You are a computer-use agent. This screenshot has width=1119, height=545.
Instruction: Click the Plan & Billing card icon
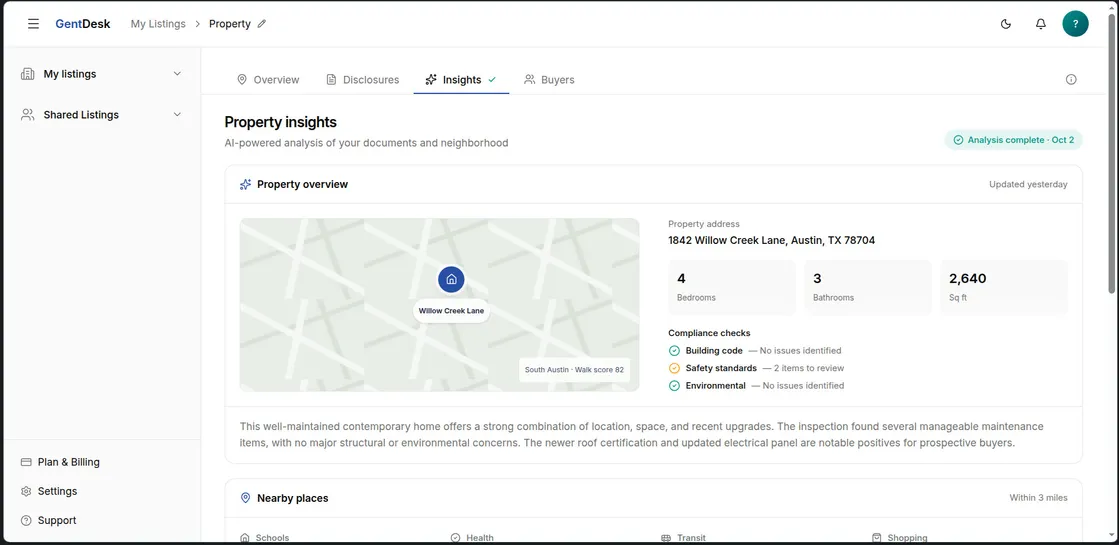(x=26, y=462)
